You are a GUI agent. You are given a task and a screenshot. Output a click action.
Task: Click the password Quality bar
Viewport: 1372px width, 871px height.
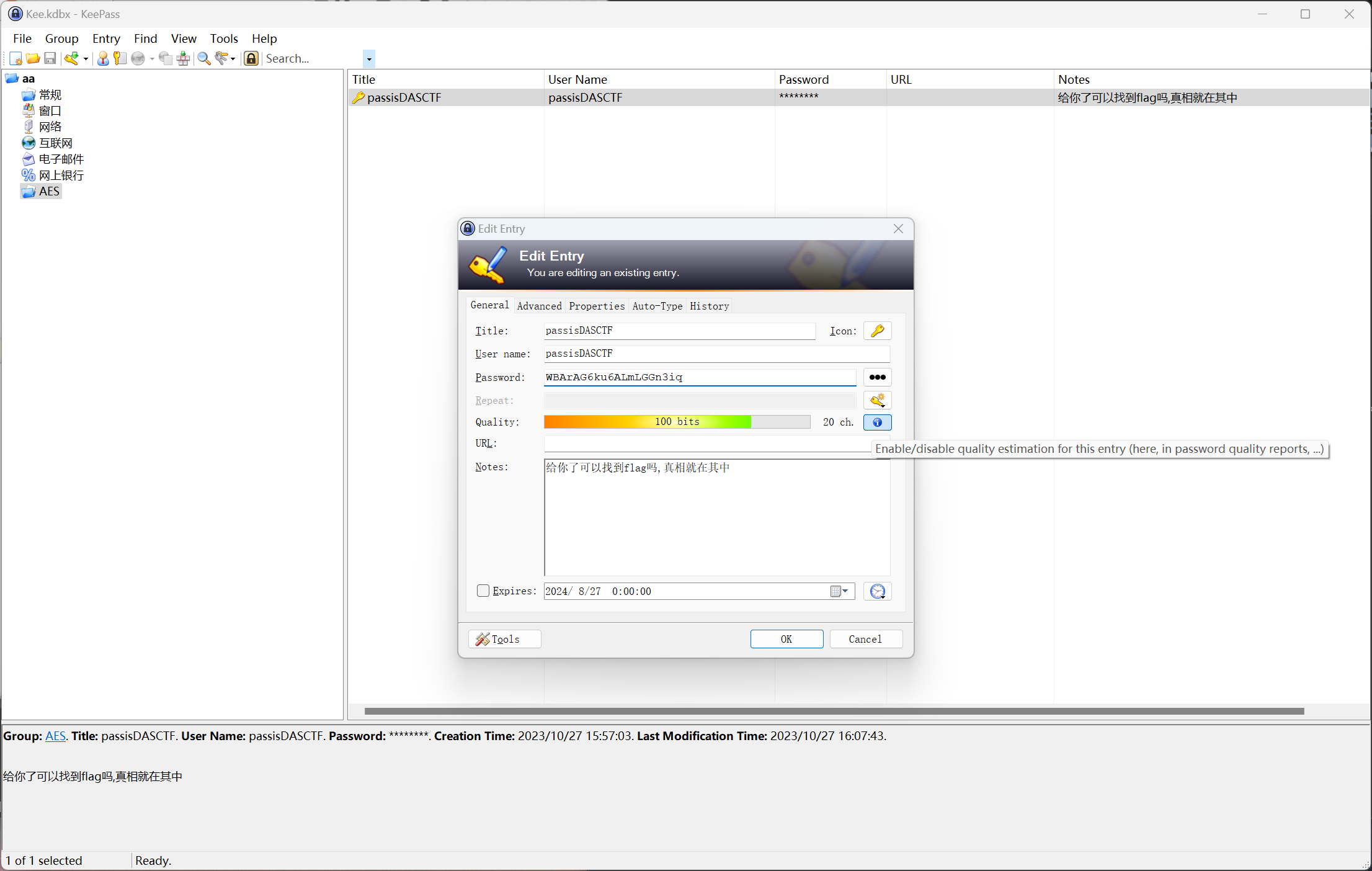[x=677, y=422]
